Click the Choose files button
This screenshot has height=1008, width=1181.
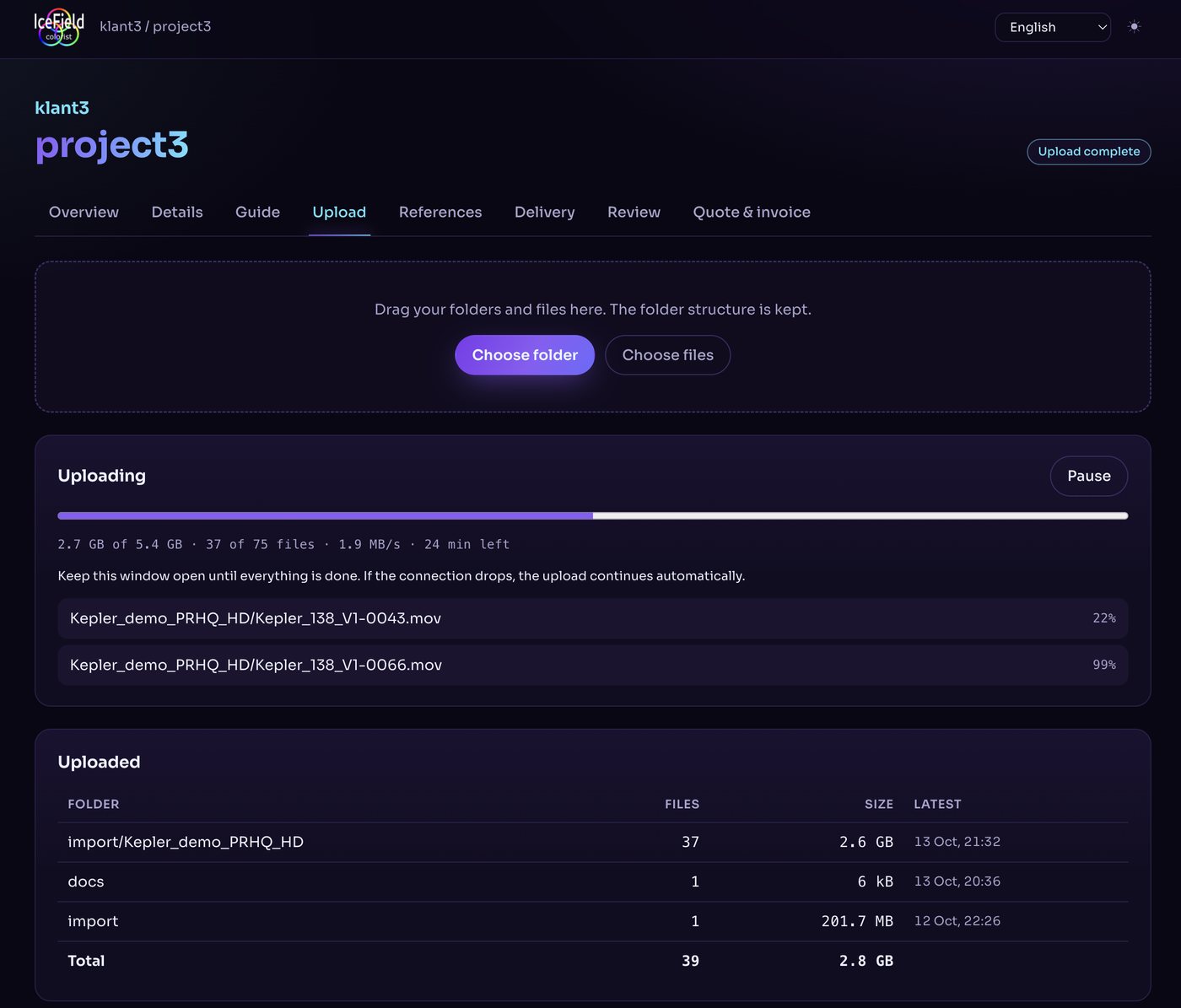pos(667,355)
